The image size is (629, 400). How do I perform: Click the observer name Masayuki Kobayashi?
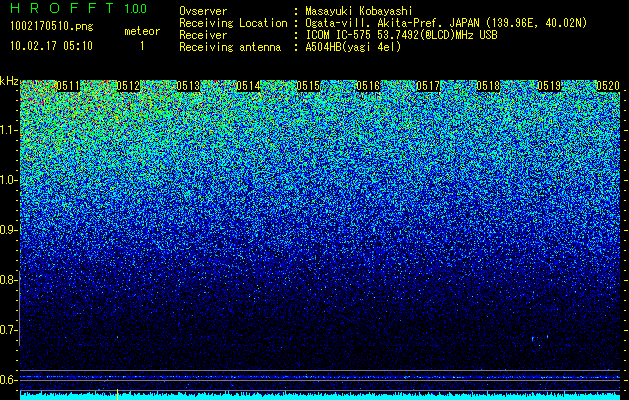(359, 11)
